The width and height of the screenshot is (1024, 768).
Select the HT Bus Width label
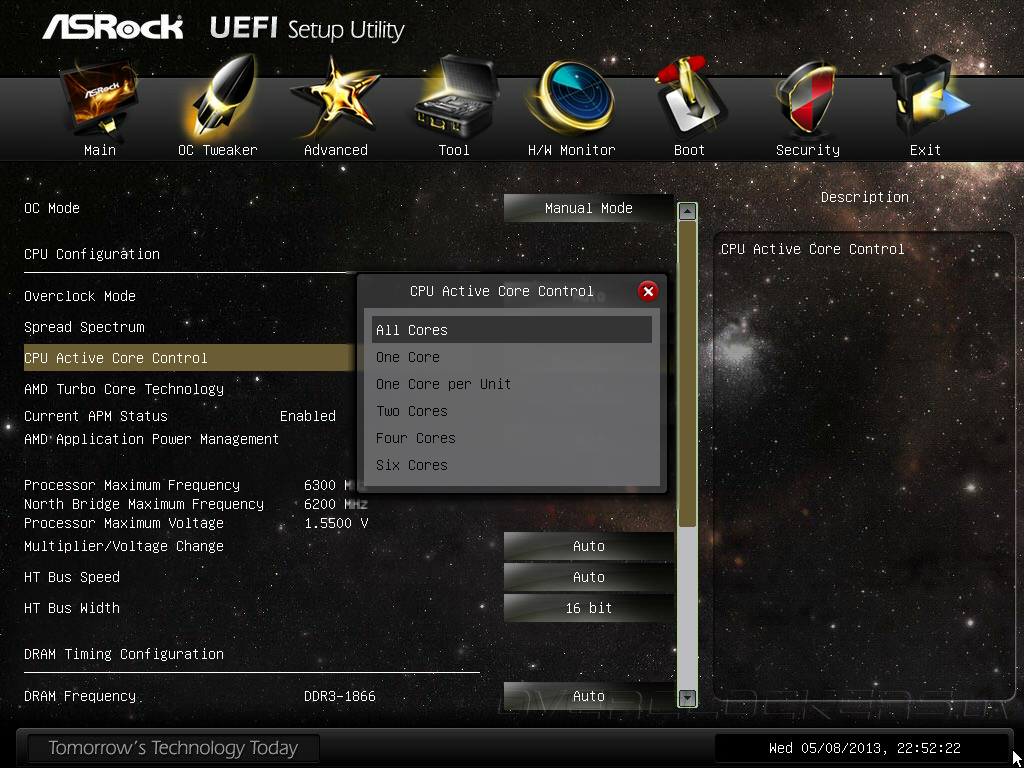click(72, 608)
